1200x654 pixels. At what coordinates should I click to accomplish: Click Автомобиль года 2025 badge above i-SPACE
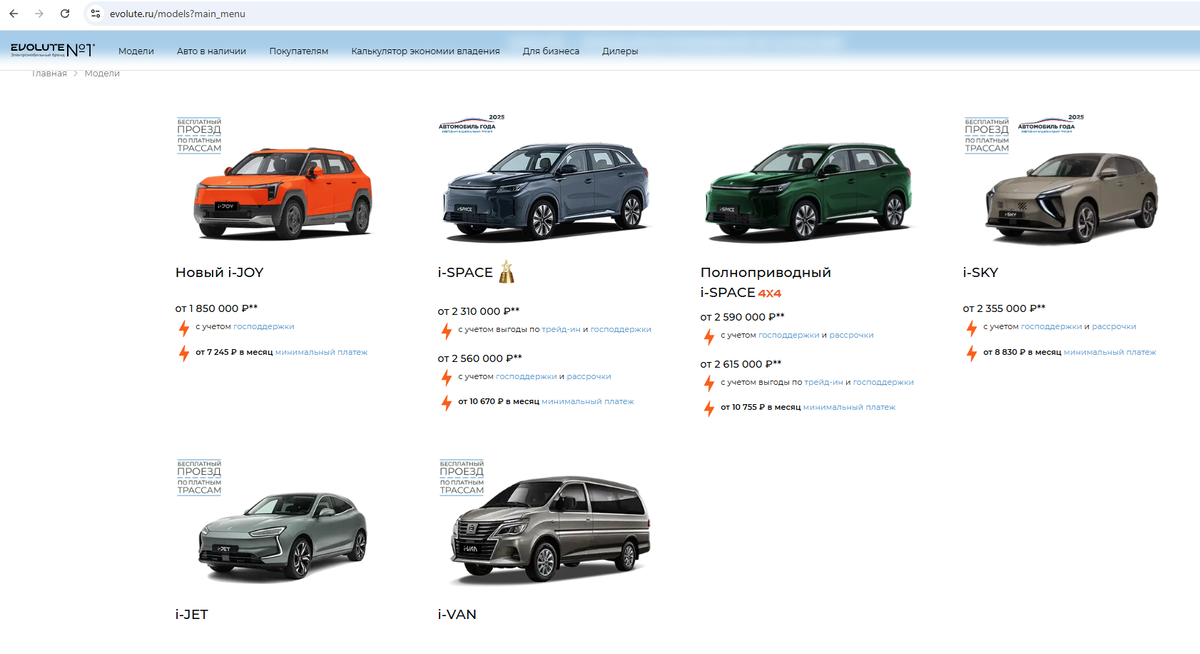tap(471, 125)
